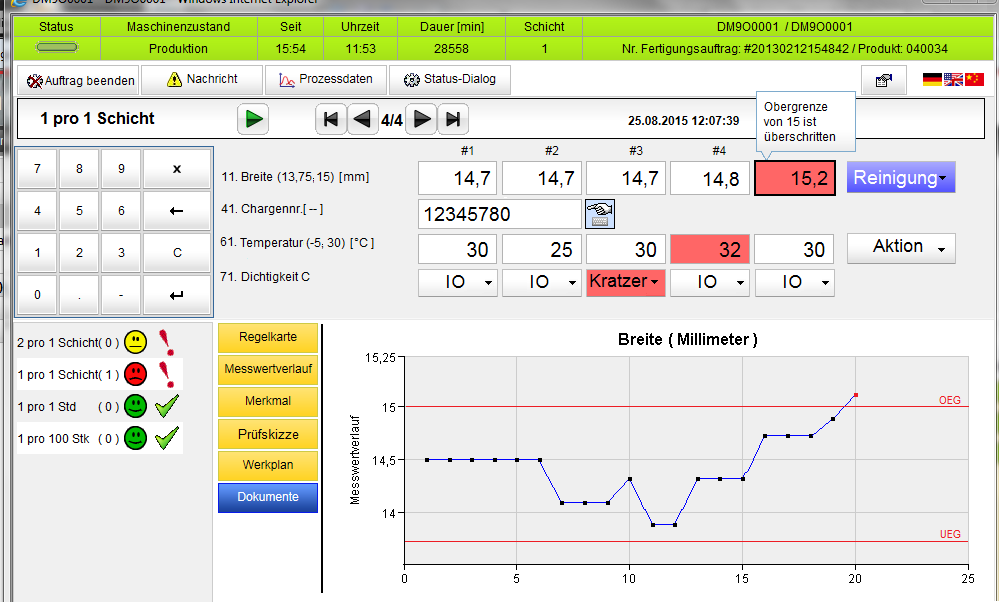Tap keypad decimal point key
Viewport: 999px width, 602px height.
pyautogui.click(x=79, y=295)
